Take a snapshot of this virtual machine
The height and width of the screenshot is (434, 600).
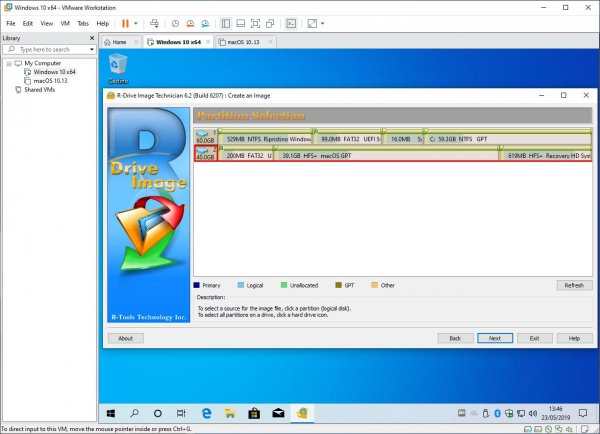tap(175, 24)
